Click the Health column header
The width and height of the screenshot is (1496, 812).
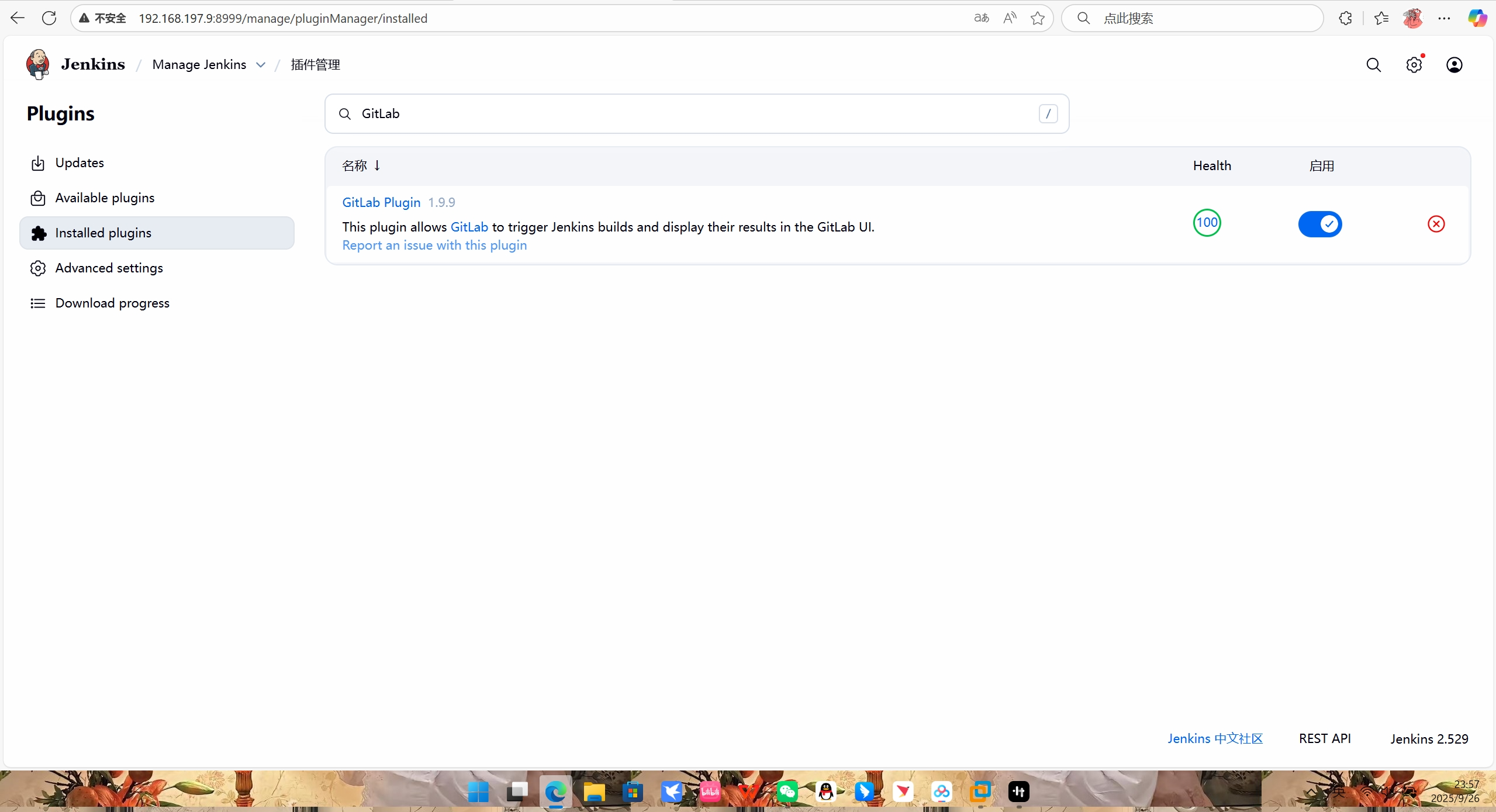tap(1212, 166)
